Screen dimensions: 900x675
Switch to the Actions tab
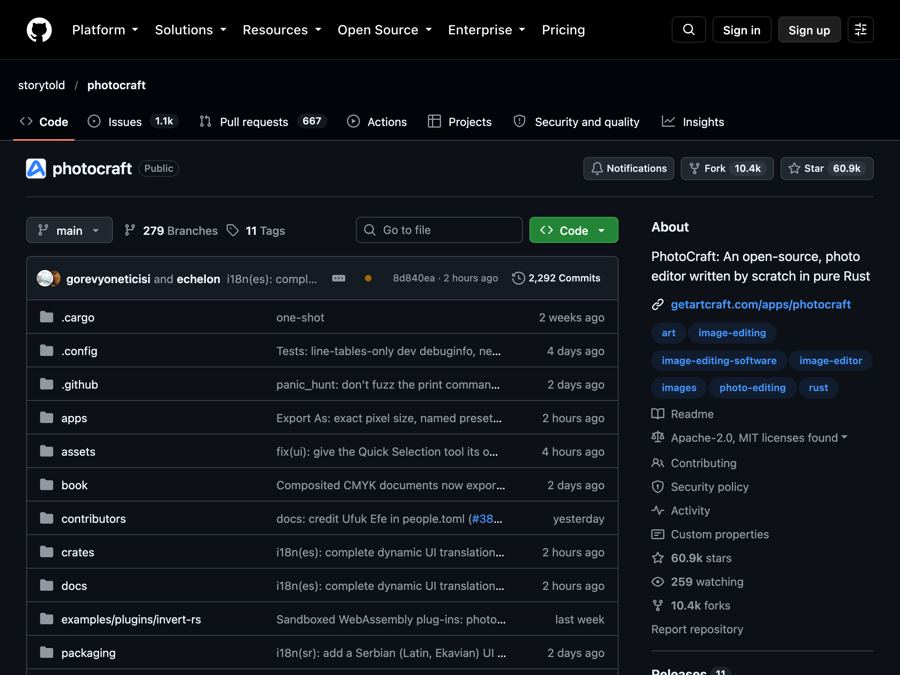pyautogui.click(x=377, y=122)
